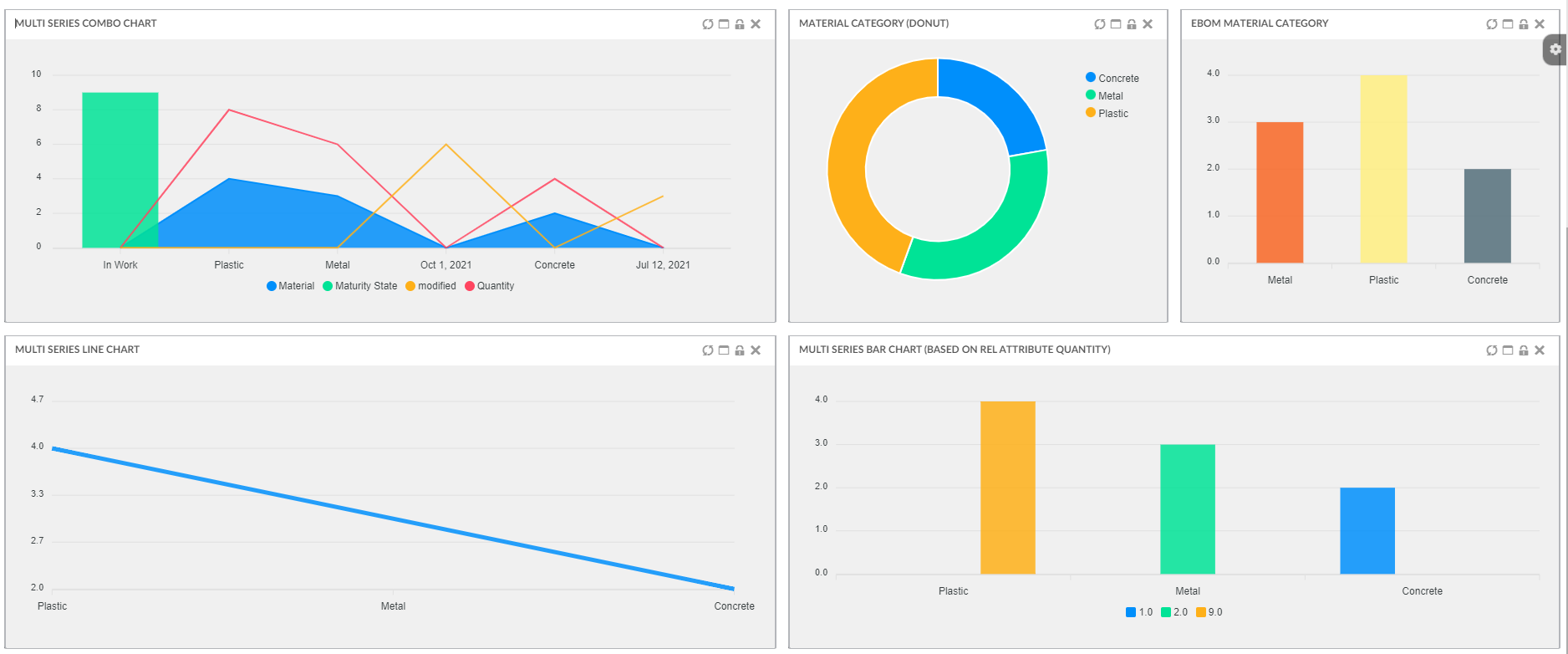
Task: Refresh the Multi Series Combo Chart widget
Action: 707,24
